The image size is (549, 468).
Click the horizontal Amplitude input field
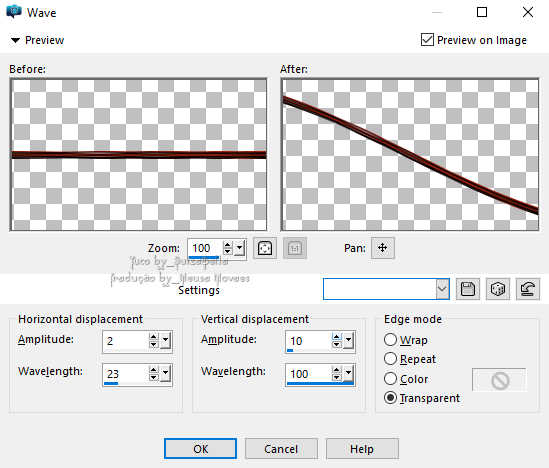pos(125,341)
